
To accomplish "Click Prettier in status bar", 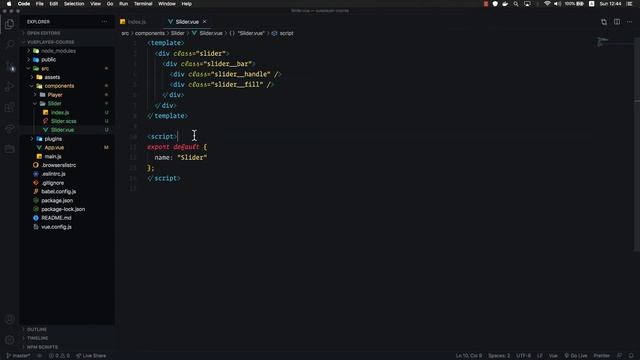I will (602, 356).
